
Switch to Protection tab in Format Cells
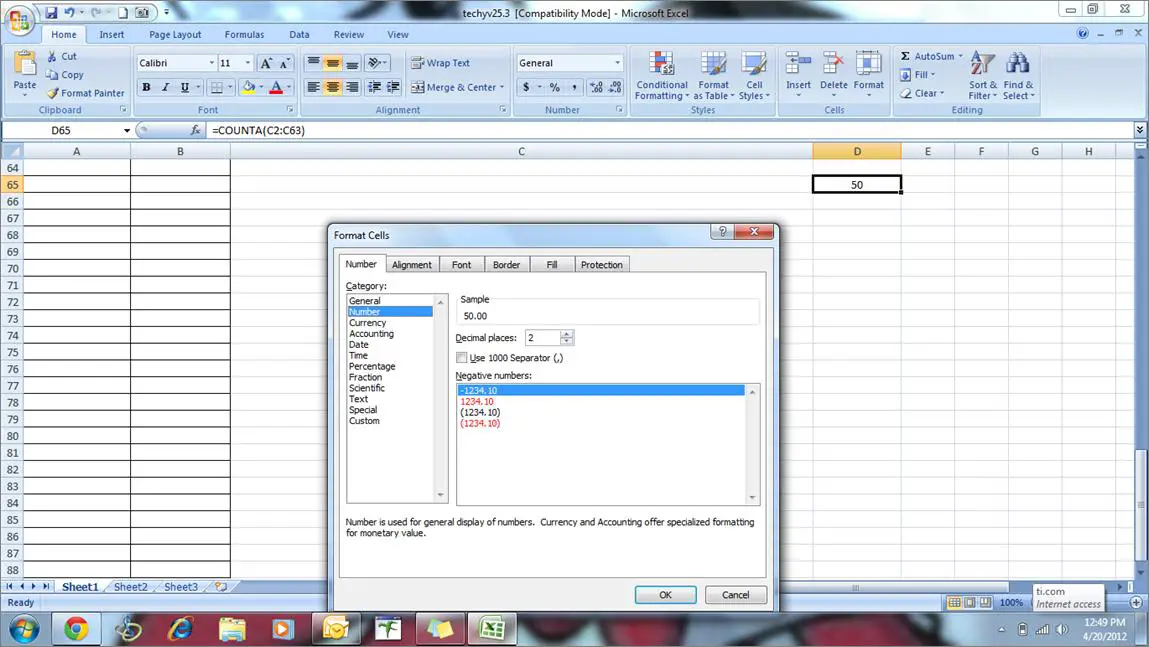[602, 265]
